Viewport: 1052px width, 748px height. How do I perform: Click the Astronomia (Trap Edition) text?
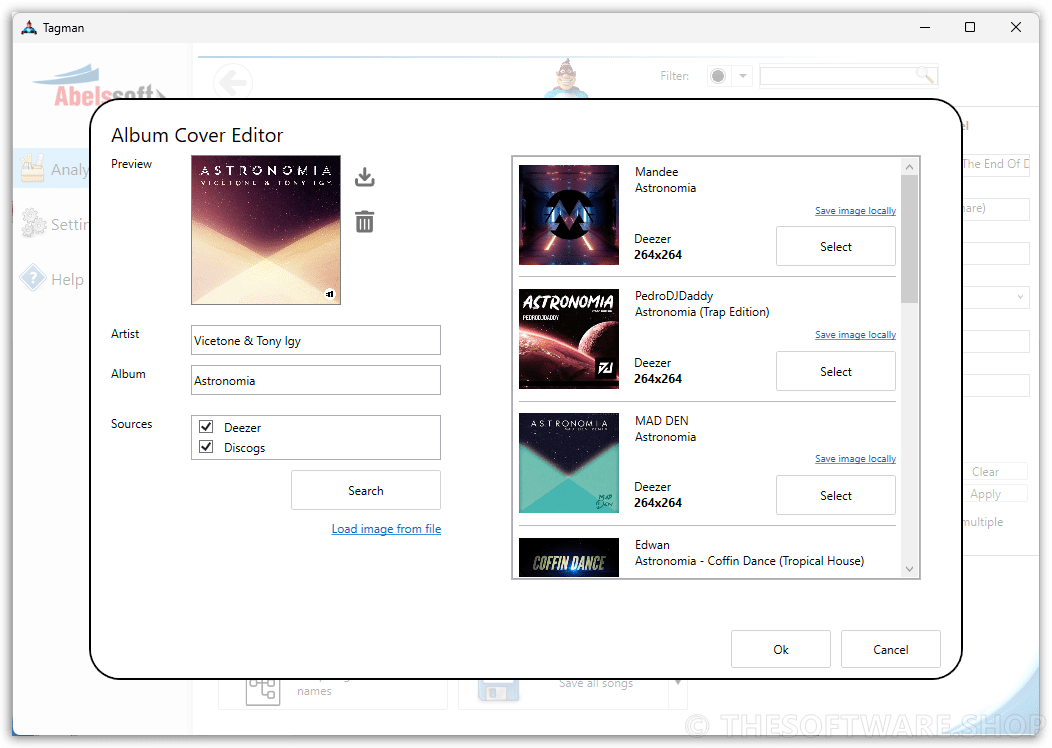(x=702, y=312)
